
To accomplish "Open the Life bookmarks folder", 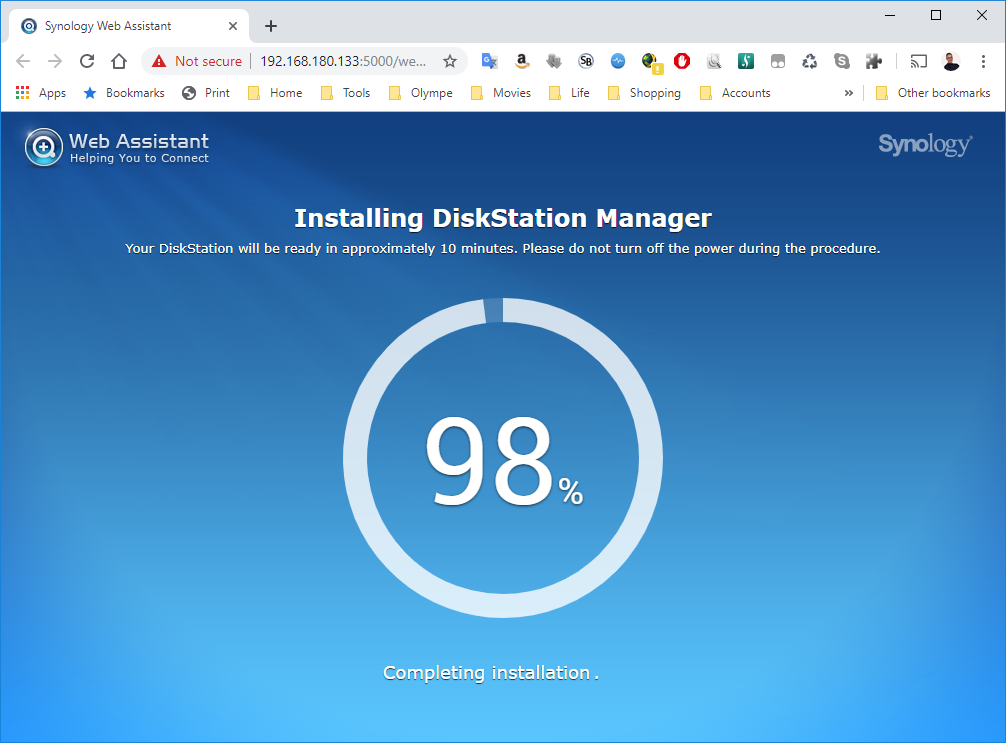I will pyautogui.click(x=569, y=93).
